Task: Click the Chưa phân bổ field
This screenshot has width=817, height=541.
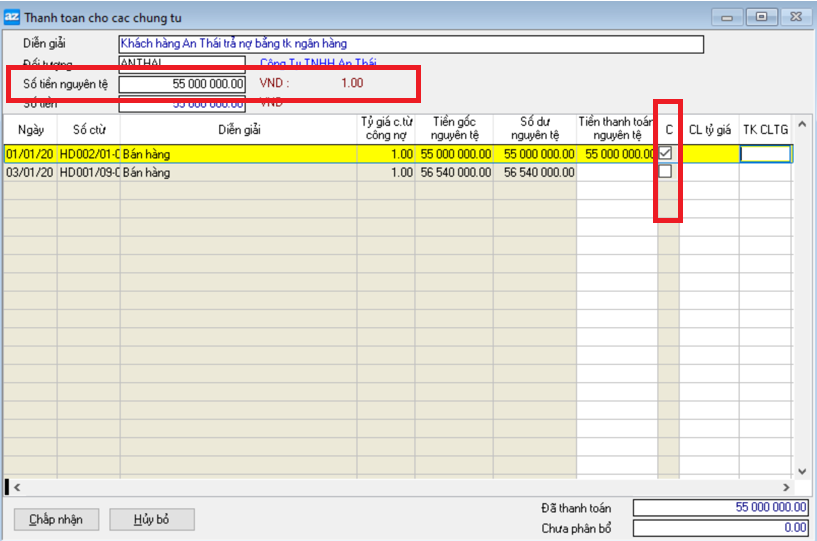Action: click(721, 528)
